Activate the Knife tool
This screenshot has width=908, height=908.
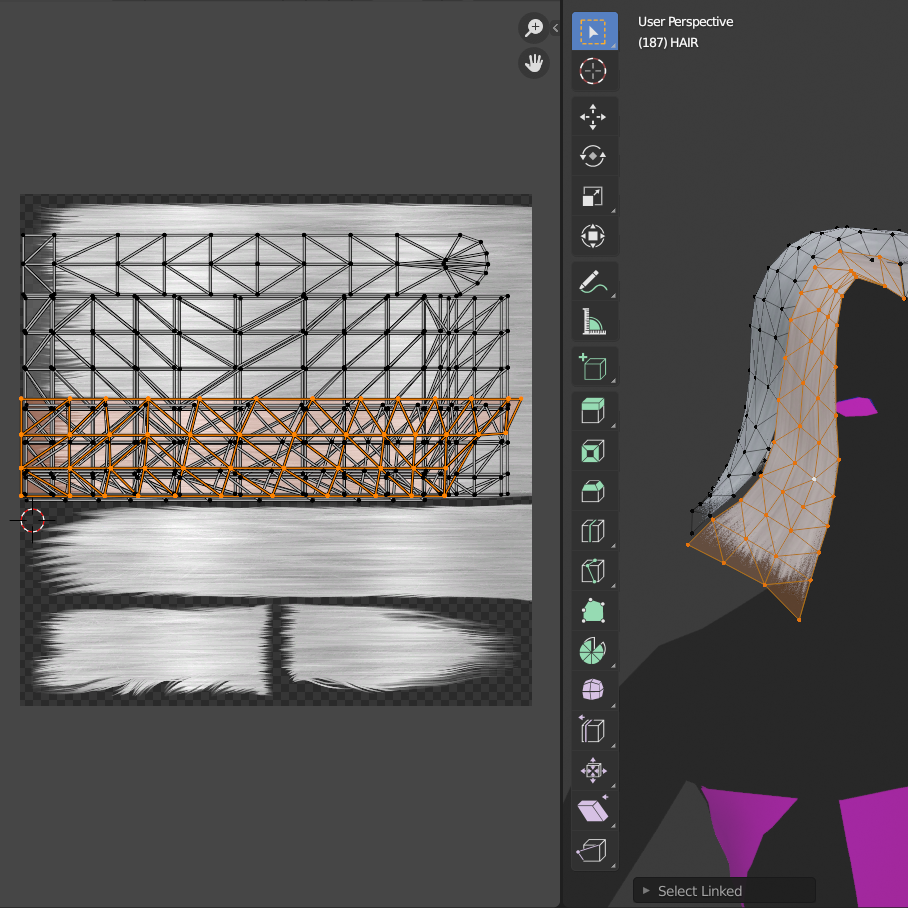pyautogui.click(x=594, y=570)
